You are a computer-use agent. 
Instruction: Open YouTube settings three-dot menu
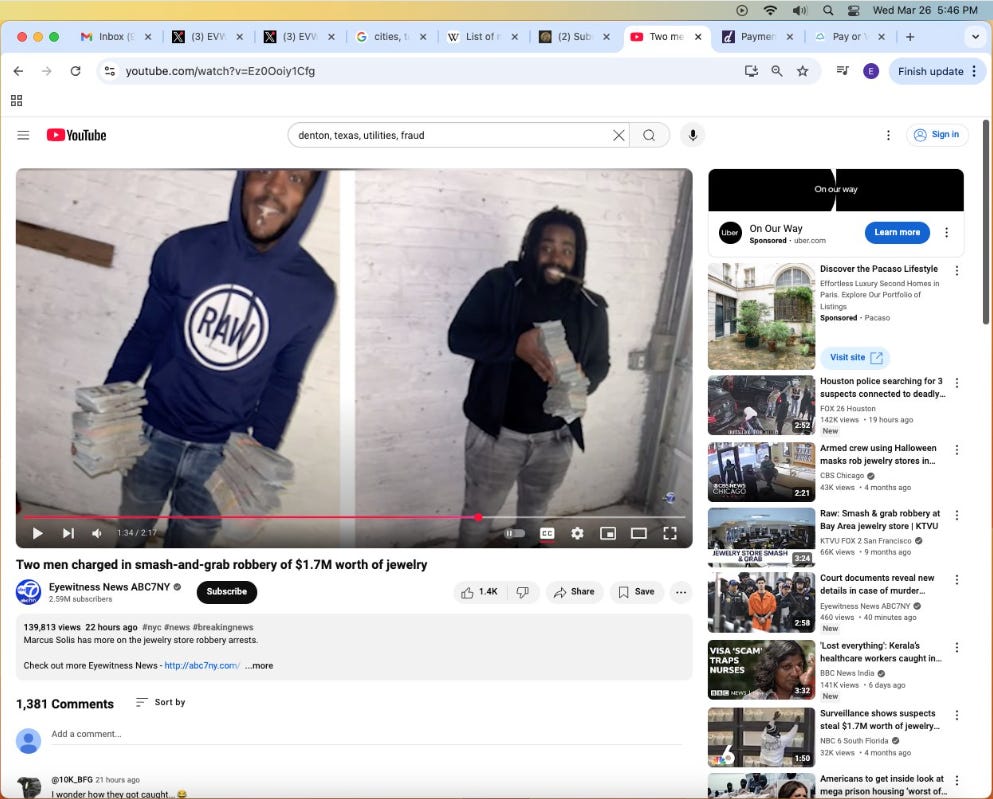[888, 135]
